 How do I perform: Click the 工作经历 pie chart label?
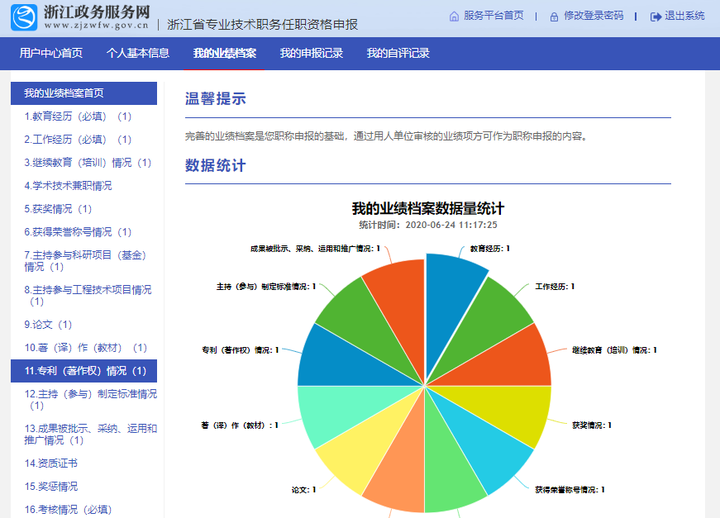[551, 286]
